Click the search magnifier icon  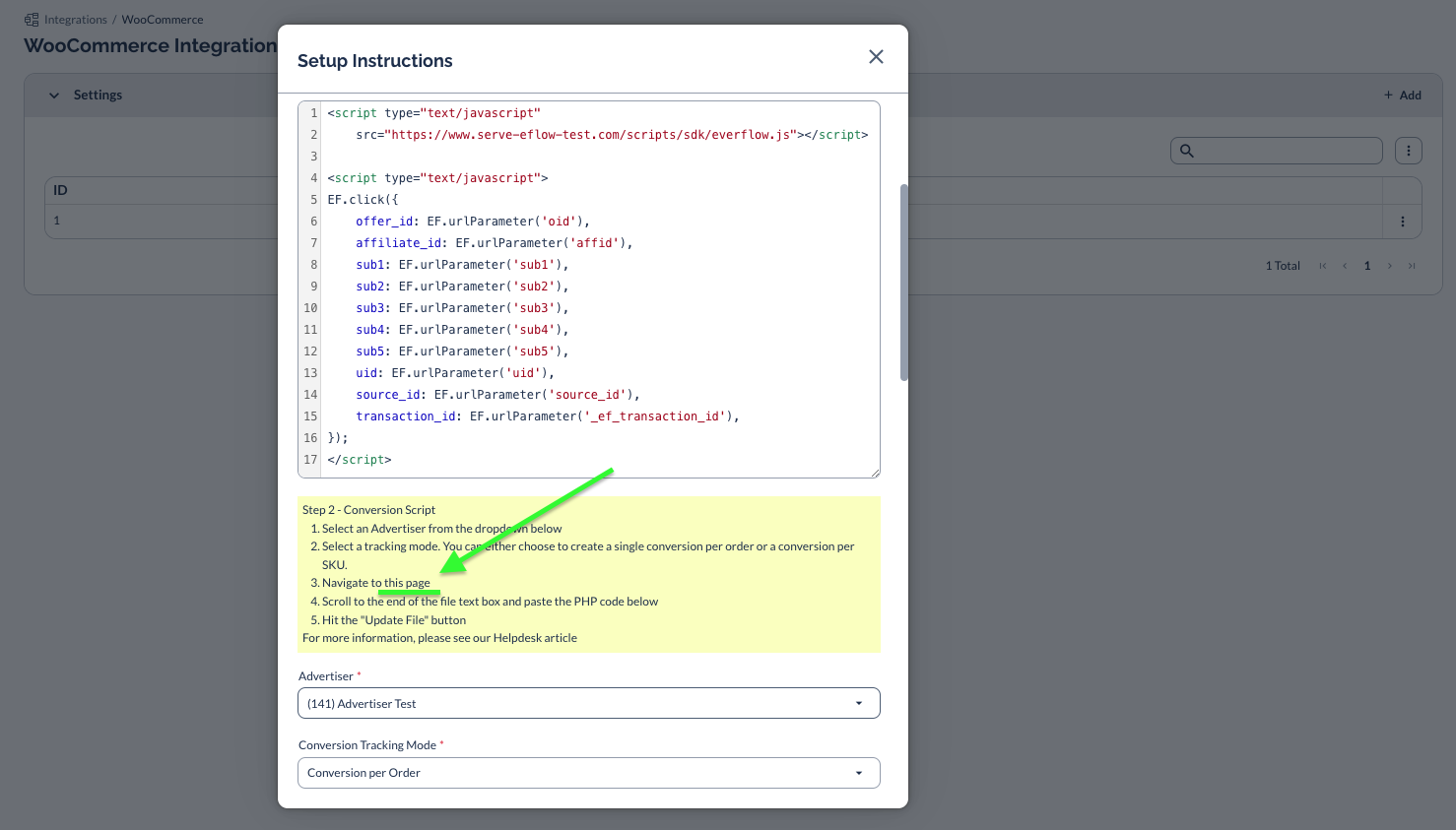1187,151
